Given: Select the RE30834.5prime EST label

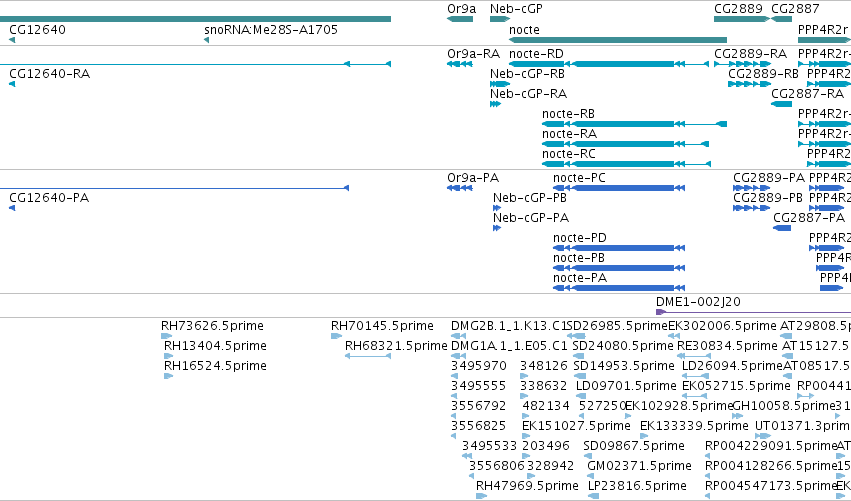Looking at the screenshot, I should pyautogui.click(x=727, y=346).
